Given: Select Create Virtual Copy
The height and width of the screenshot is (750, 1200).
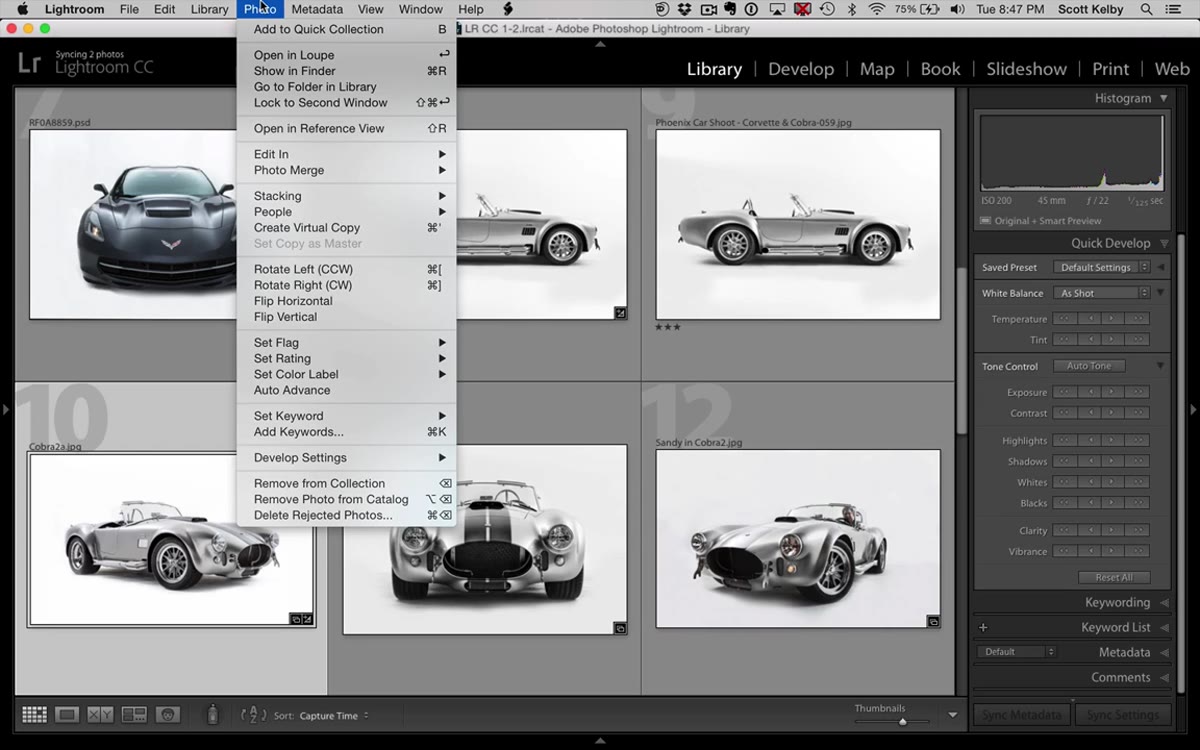Looking at the screenshot, I should click(346, 227).
